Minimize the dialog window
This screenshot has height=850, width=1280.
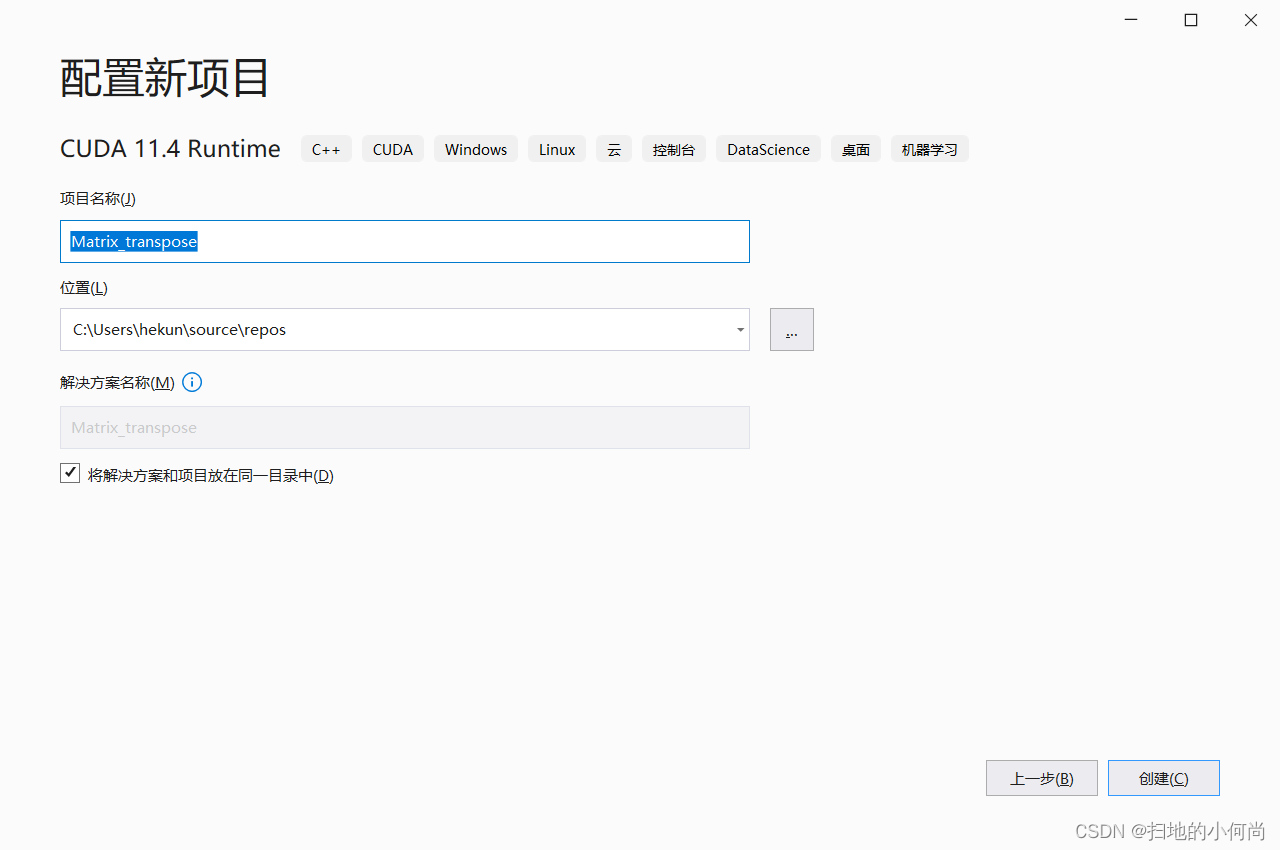click(1131, 20)
